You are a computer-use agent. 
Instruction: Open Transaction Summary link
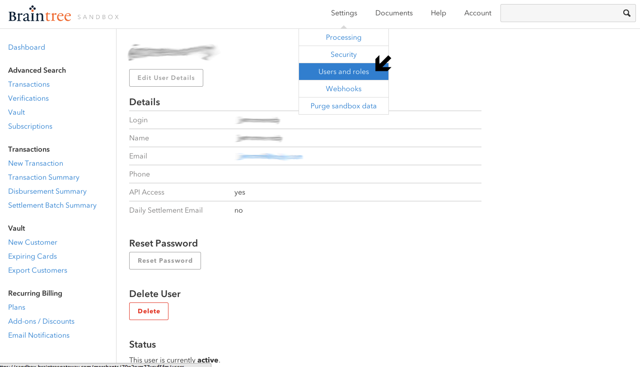[x=44, y=177]
